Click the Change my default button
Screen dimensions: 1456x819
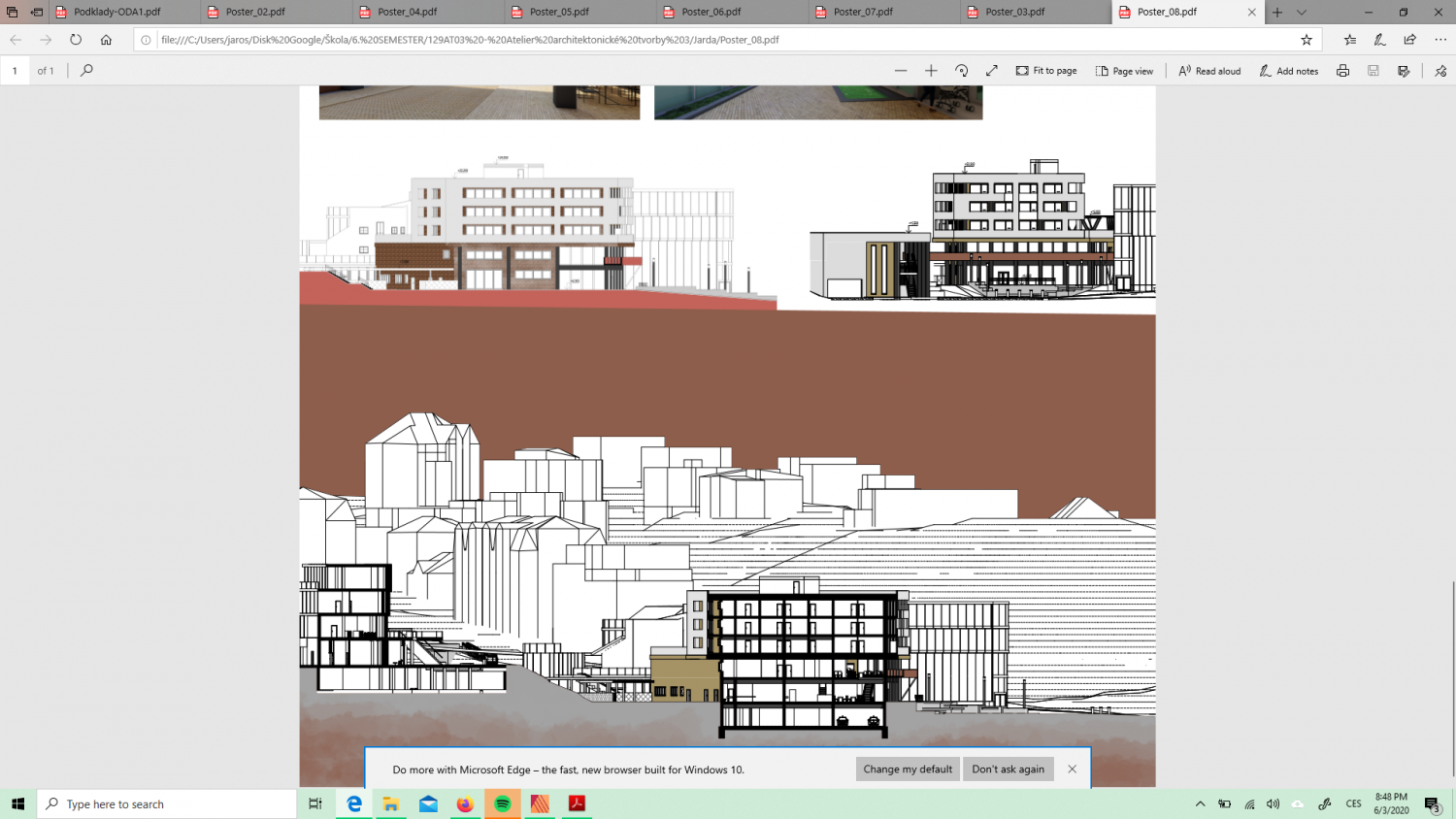[x=908, y=770]
